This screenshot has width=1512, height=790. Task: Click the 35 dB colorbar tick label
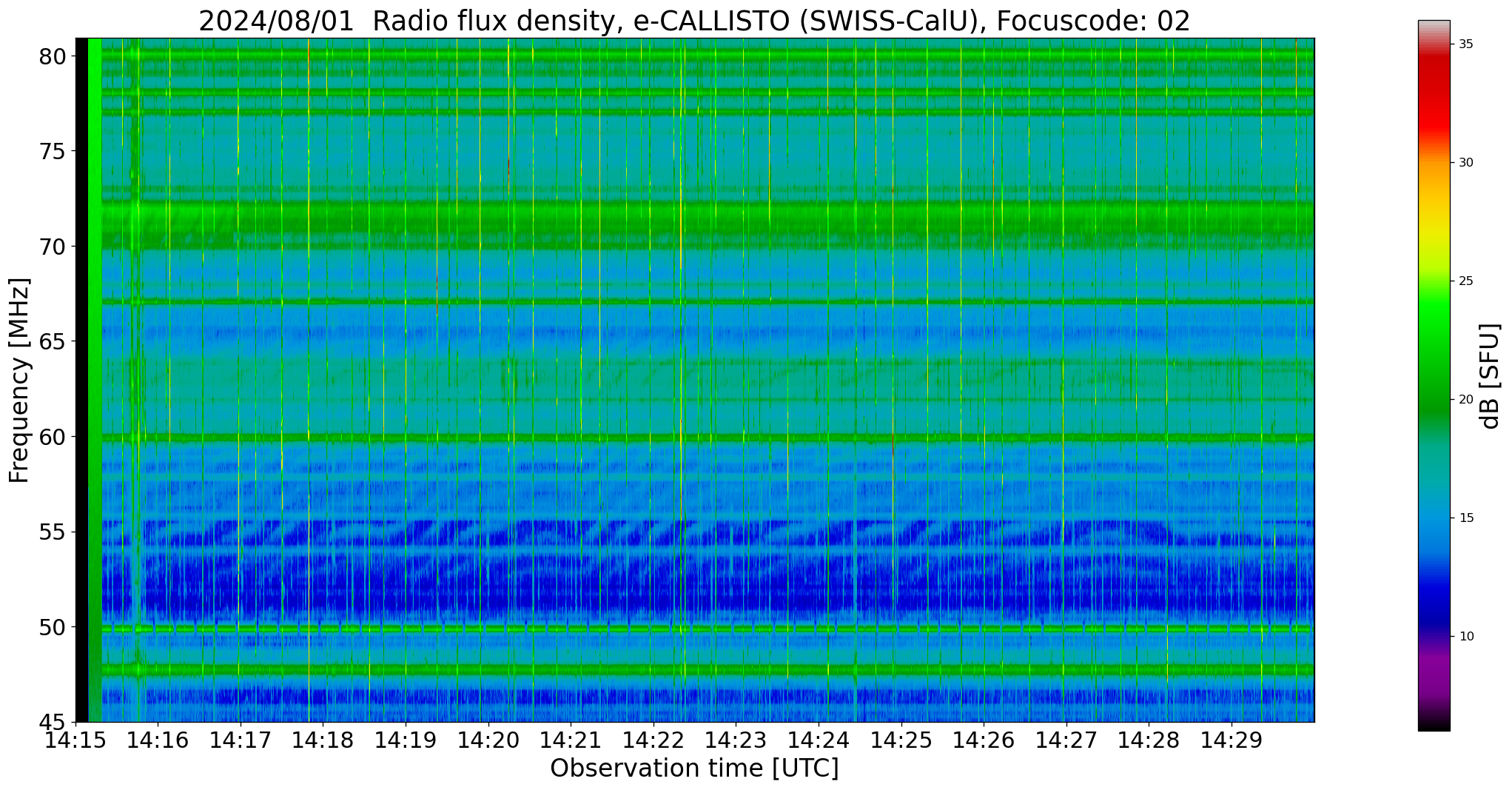point(1465,44)
